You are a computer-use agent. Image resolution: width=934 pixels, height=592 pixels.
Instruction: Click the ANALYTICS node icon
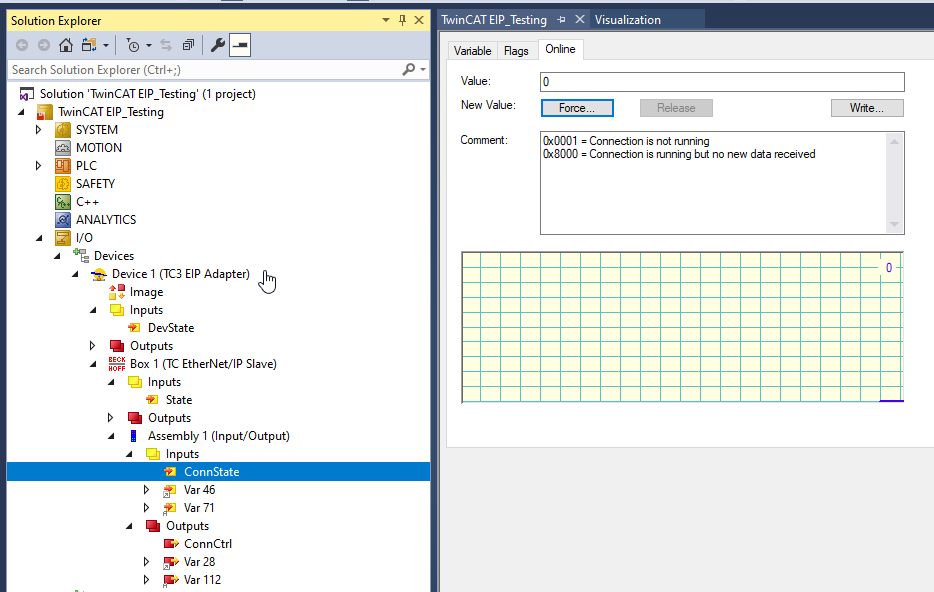63,220
